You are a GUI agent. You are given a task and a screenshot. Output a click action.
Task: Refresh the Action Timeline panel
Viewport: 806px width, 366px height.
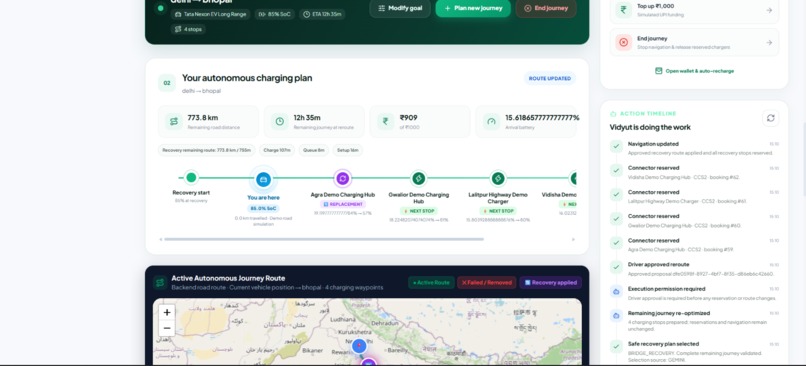pos(770,118)
